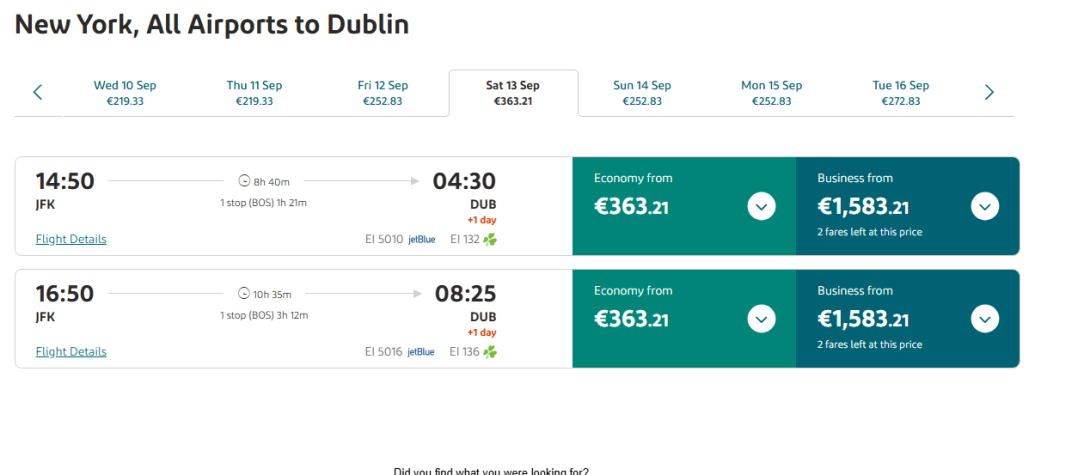Expand Business fares for 14:50 flight
Screen dimensions: 1084x475
(x=984, y=206)
